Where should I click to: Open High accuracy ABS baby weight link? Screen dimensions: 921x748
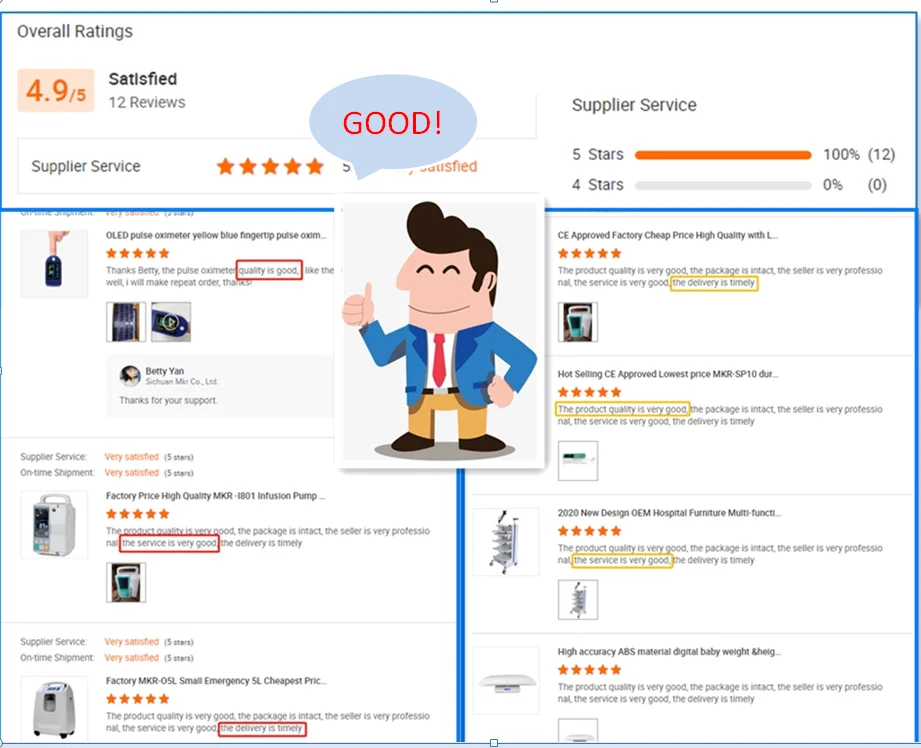[669, 652]
